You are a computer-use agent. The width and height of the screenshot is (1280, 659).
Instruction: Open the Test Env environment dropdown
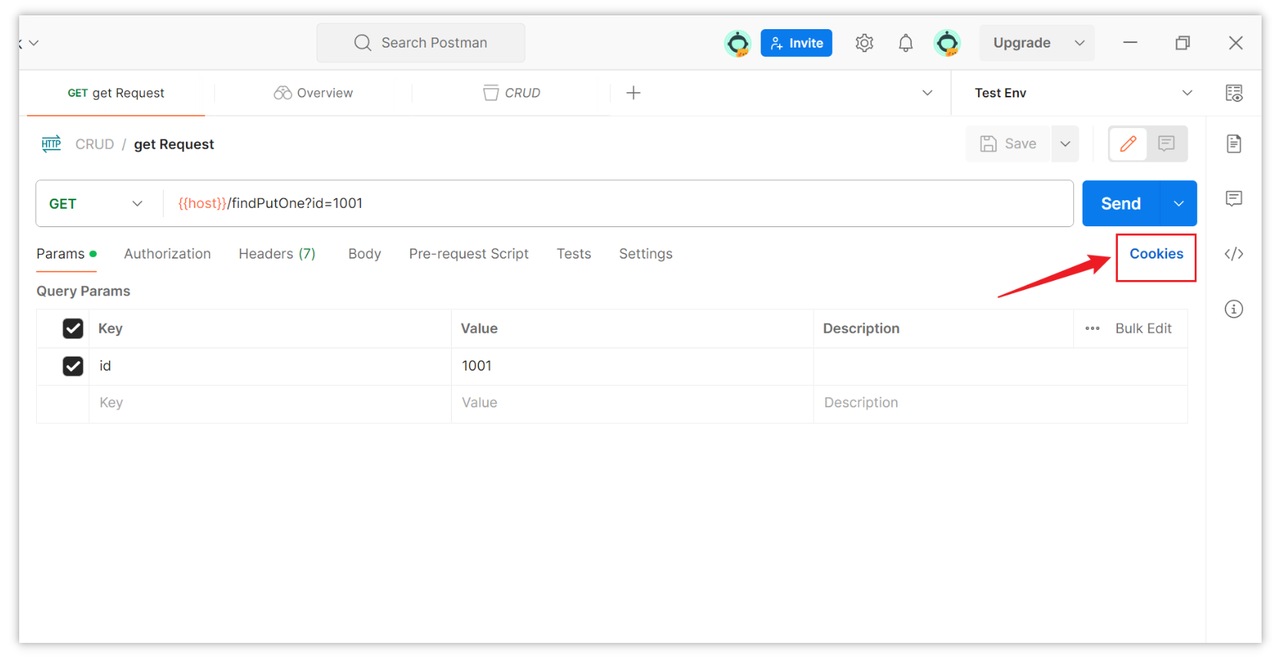(1083, 93)
